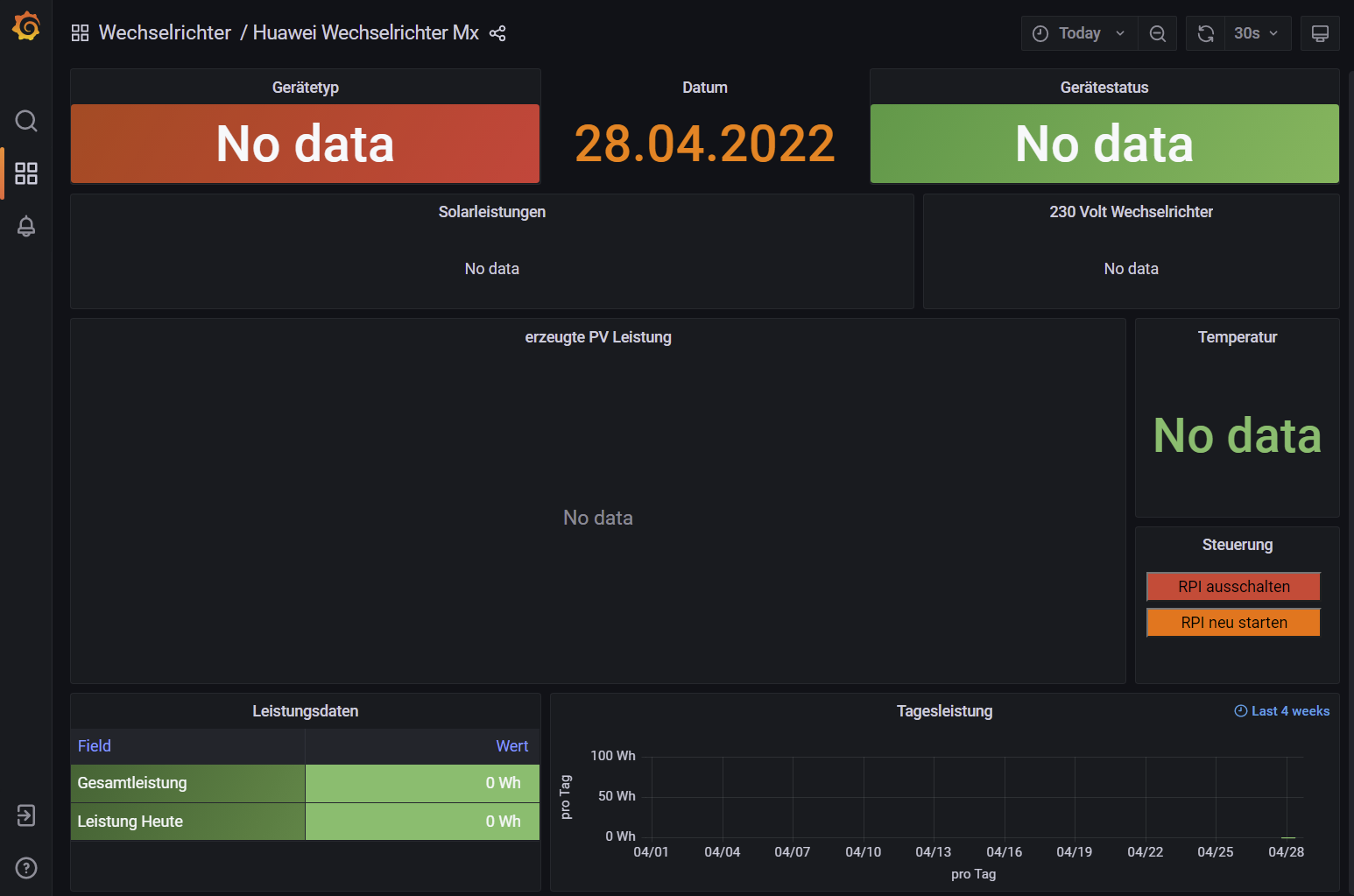Click the Grafana logo home icon
1354x896 pixels.
click(x=26, y=26)
